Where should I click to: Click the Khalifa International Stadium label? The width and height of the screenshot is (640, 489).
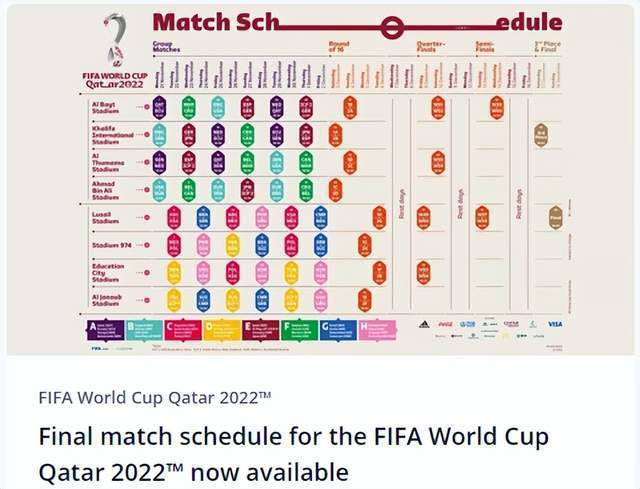click(x=113, y=135)
